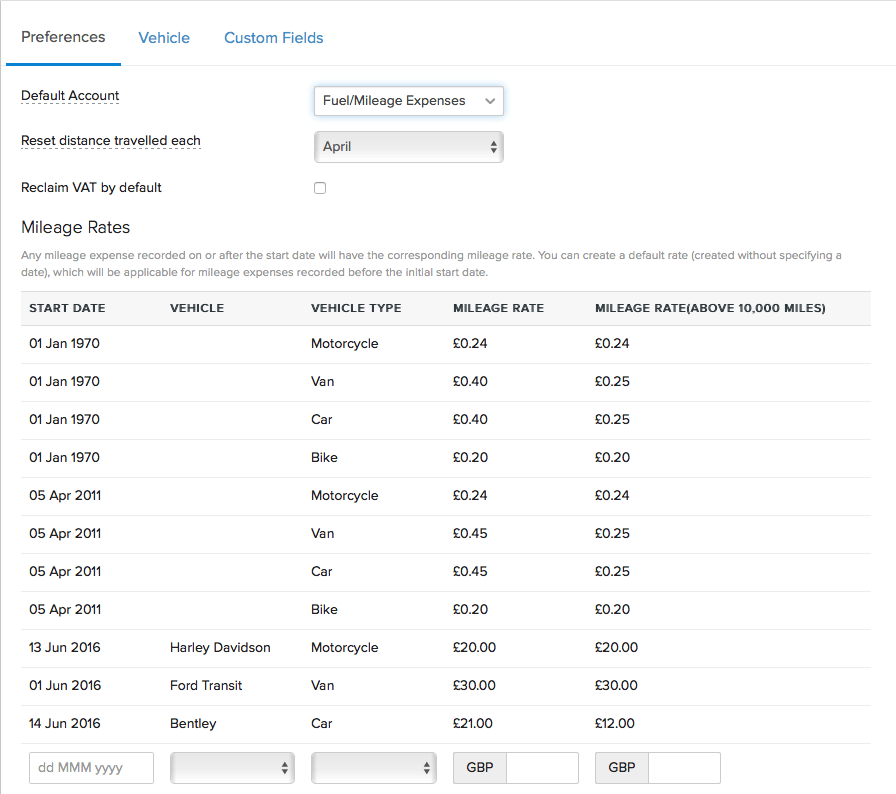
Task: Click the Start Date column header
Action: 67,308
